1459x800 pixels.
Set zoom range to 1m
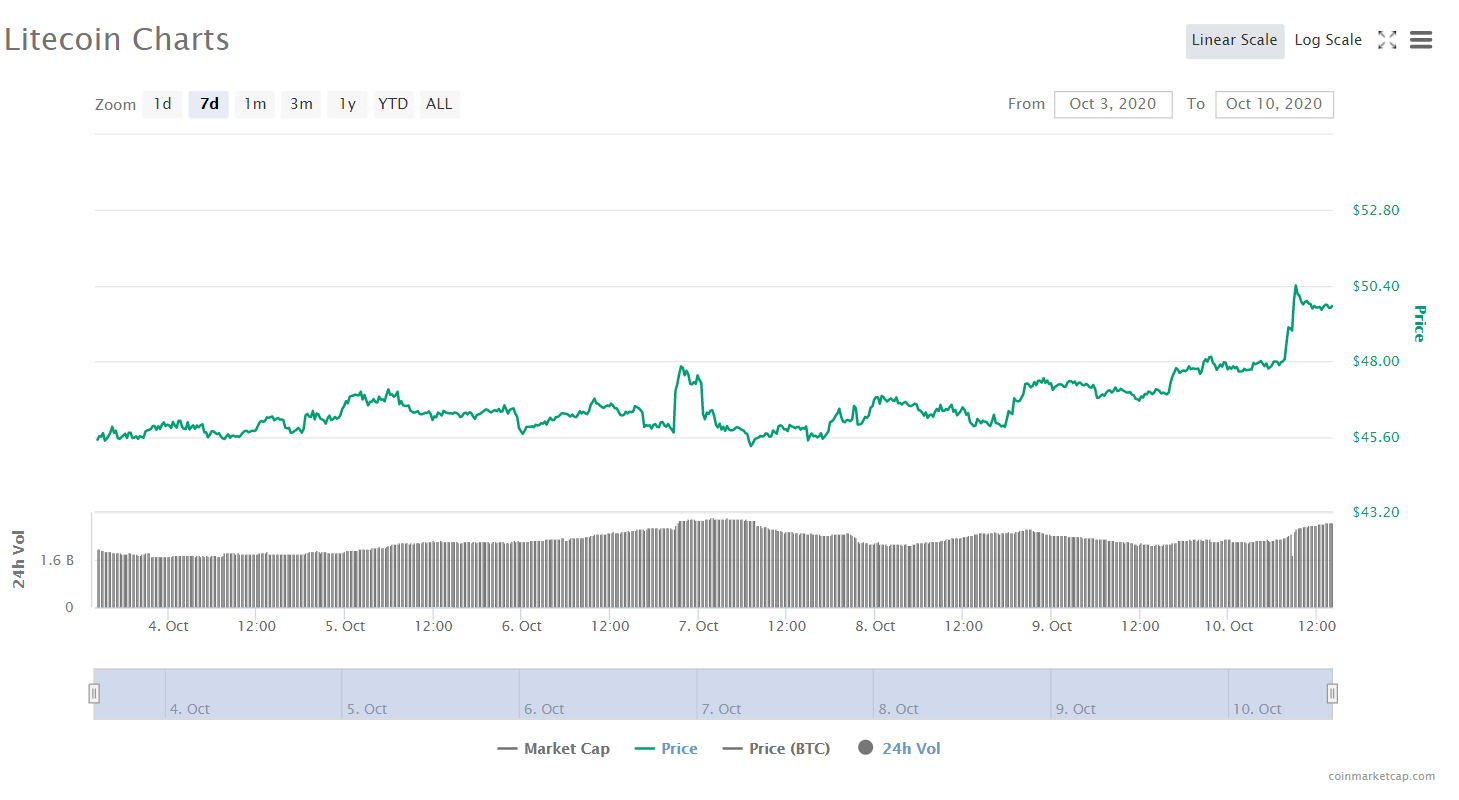tap(255, 104)
